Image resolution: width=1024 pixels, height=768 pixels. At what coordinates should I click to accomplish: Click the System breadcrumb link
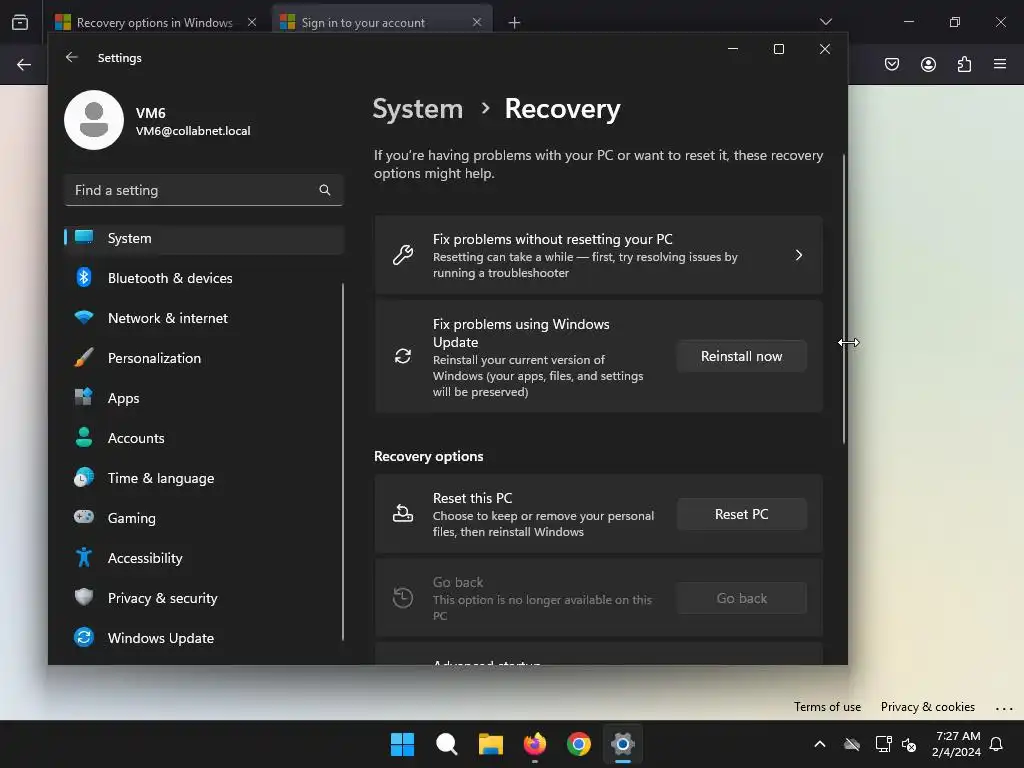click(417, 109)
